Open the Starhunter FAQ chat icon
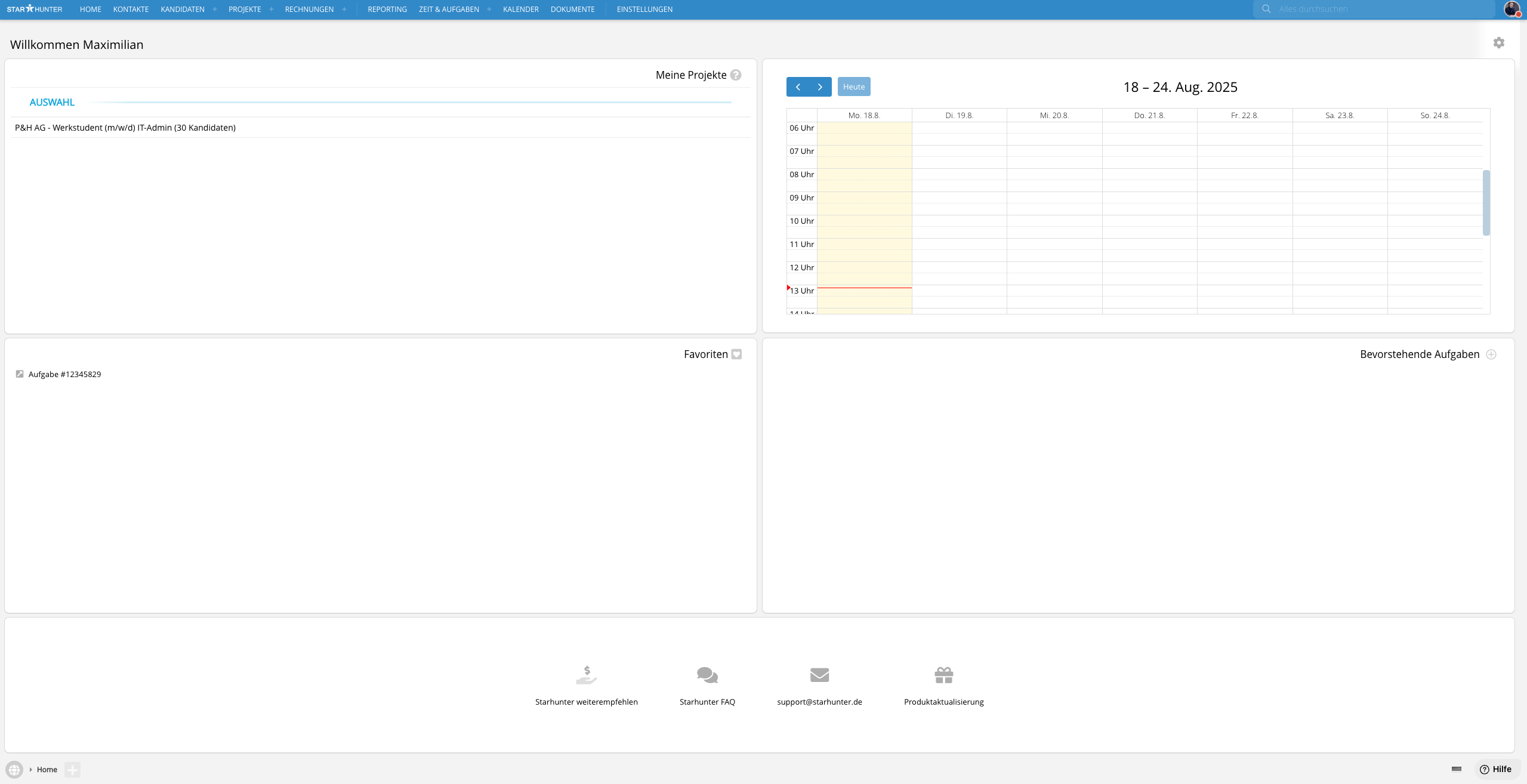 (707, 675)
